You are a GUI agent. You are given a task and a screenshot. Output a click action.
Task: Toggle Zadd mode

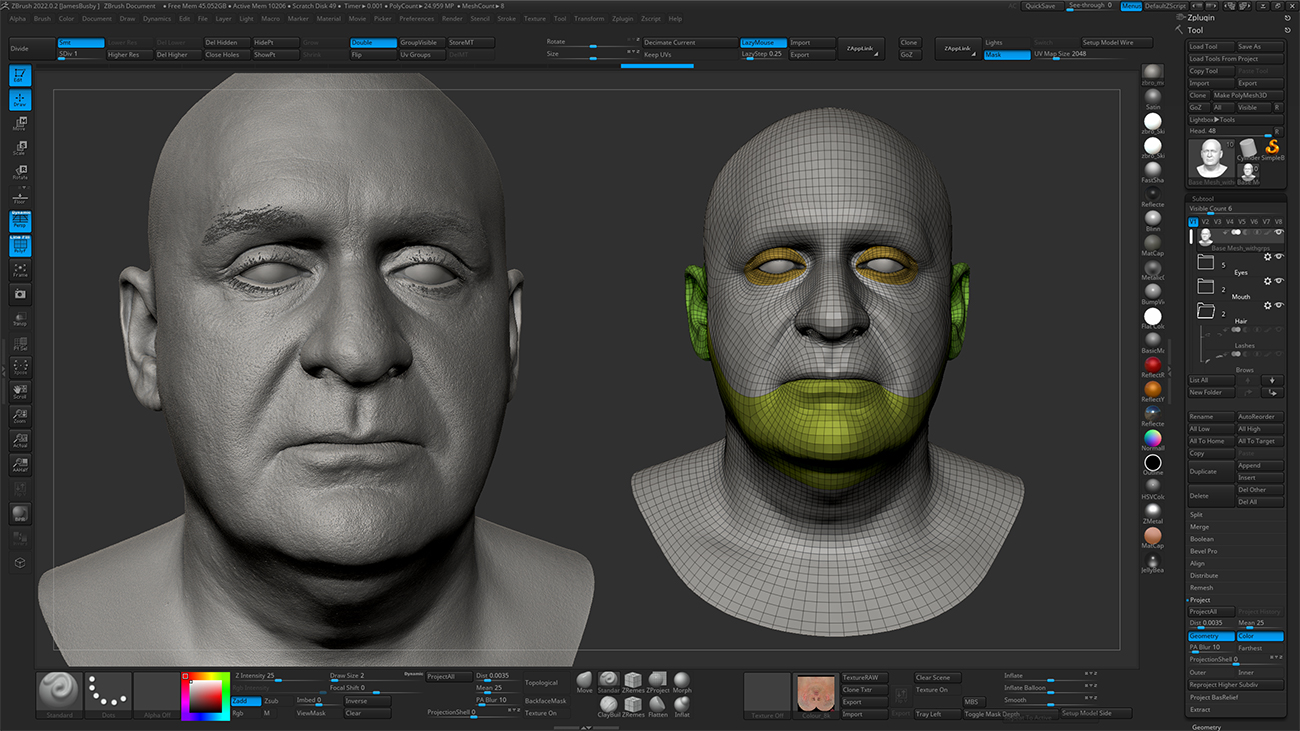coord(245,701)
